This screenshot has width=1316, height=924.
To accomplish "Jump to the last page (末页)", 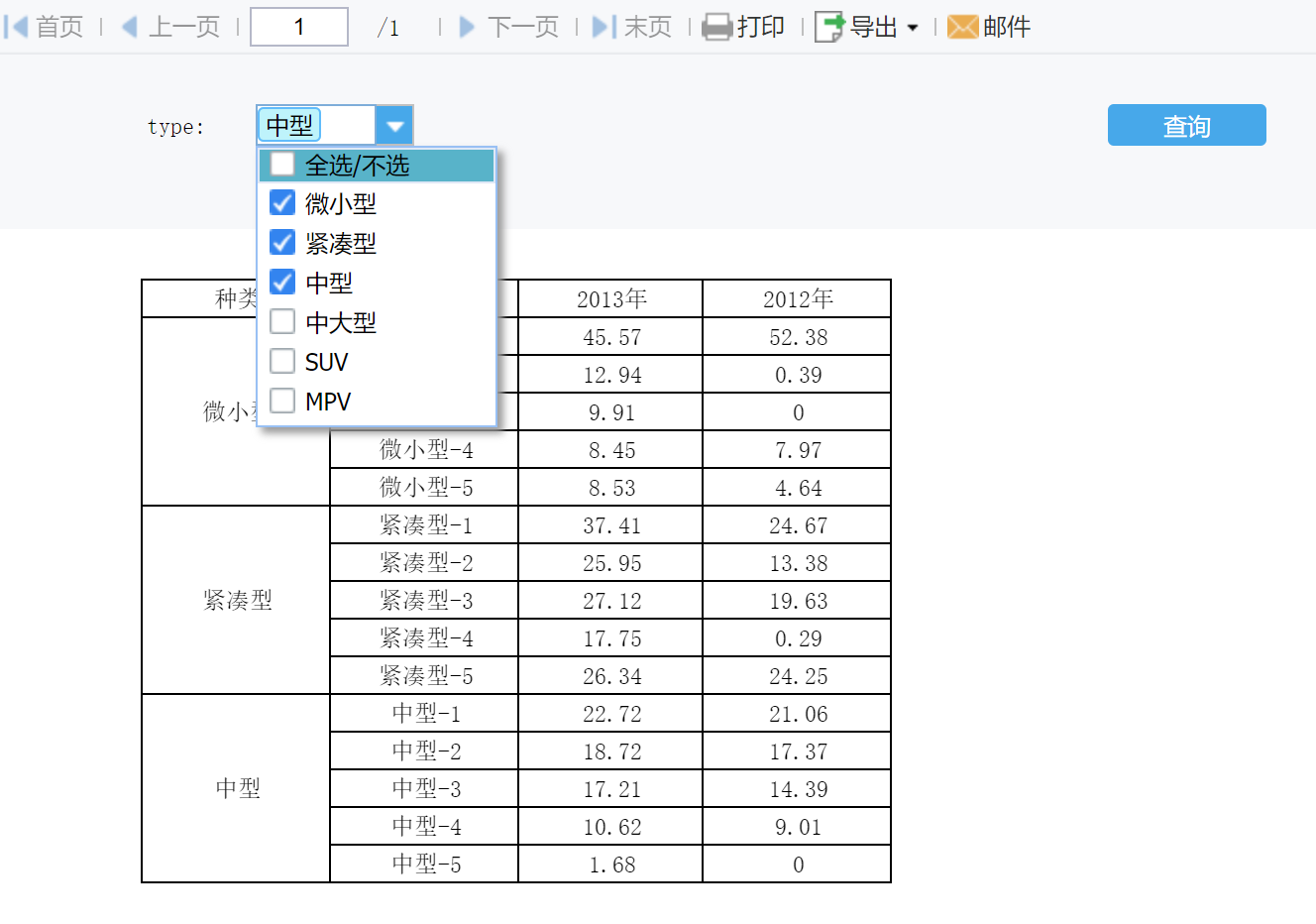I will click(632, 27).
